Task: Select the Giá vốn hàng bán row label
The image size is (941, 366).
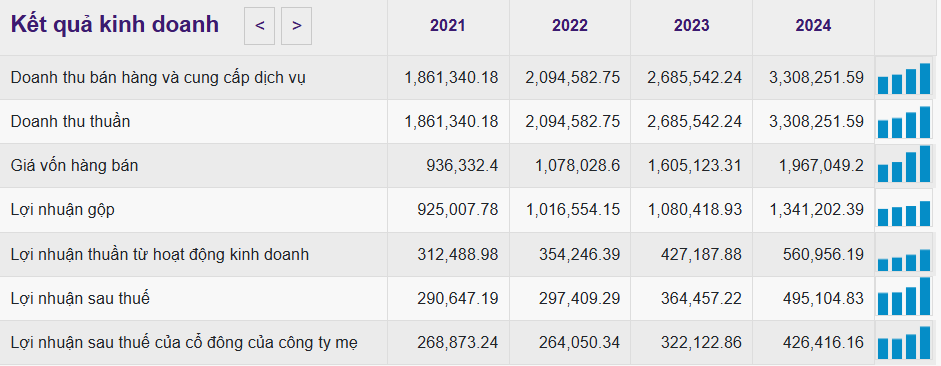Action: click(x=74, y=165)
